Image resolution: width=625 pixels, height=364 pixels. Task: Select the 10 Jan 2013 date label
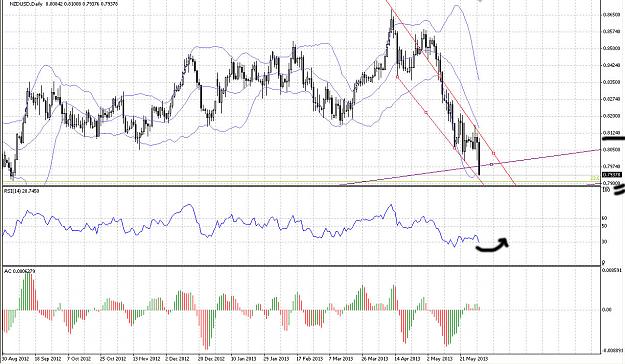coord(244,359)
